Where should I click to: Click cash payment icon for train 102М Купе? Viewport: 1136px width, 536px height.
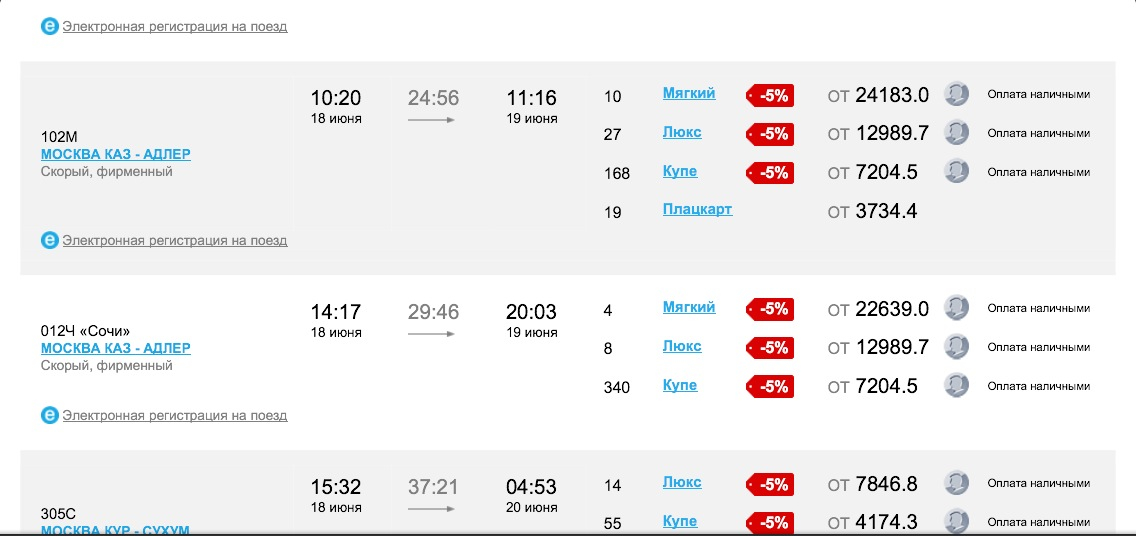[x=957, y=171]
